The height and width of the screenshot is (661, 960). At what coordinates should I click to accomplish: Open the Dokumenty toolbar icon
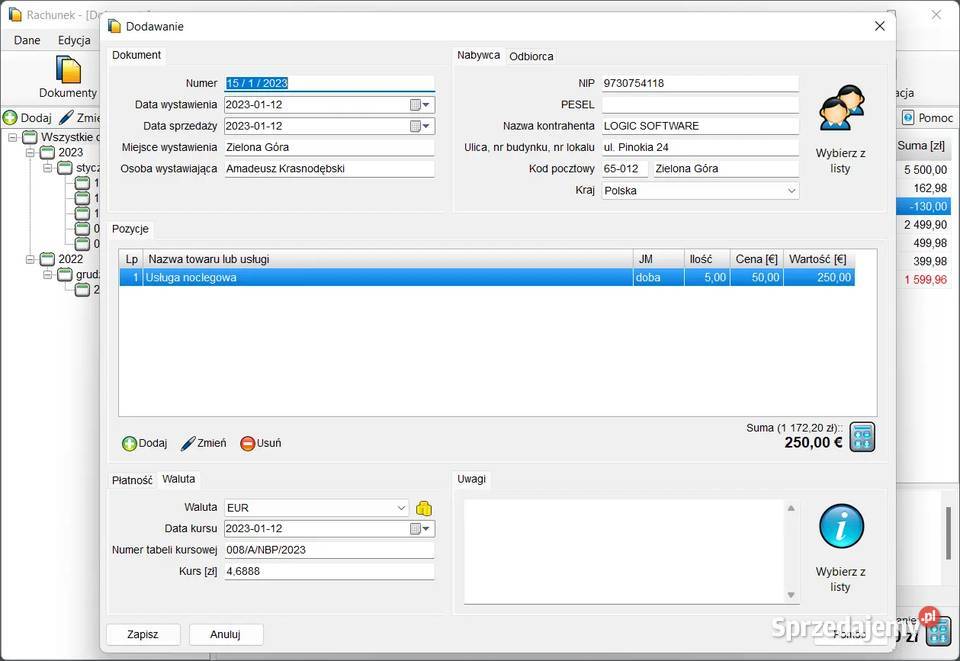[68, 70]
